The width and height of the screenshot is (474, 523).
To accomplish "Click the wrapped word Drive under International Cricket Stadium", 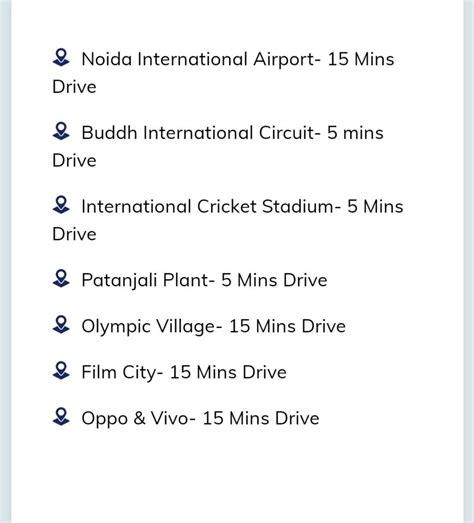I will tap(74, 234).
